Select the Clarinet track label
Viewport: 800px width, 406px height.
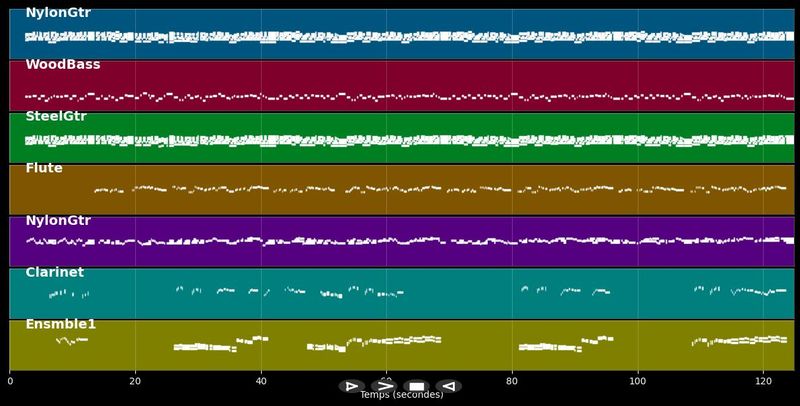tap(54, 273)
